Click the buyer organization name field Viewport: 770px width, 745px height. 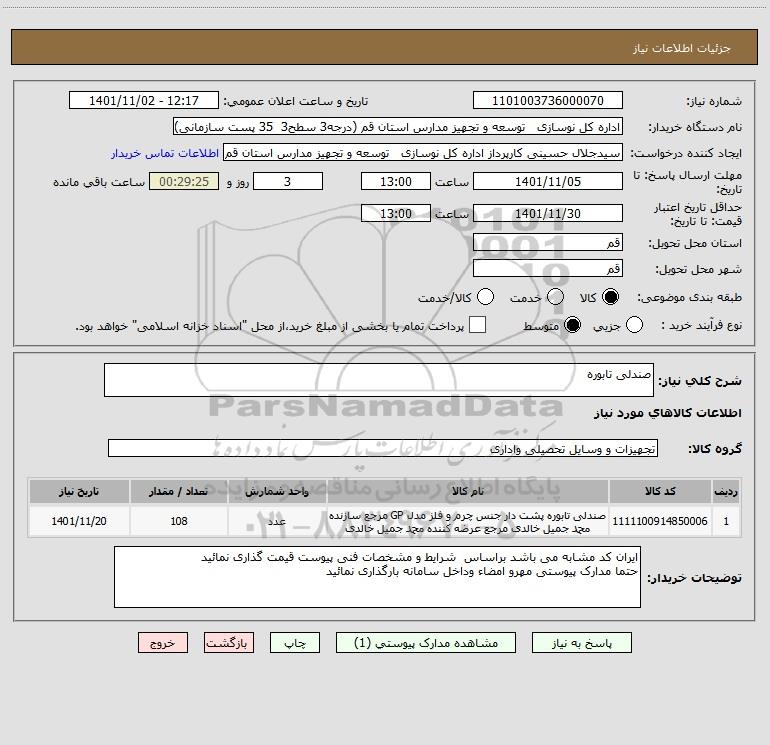coord(398,127)
